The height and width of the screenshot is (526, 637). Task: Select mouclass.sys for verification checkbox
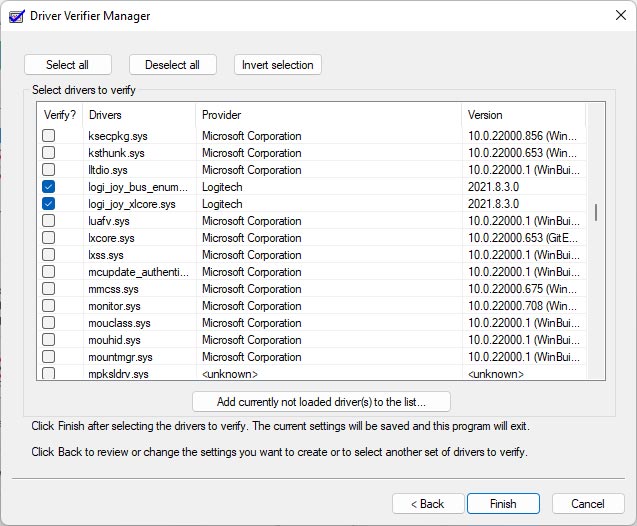click(48, 323)
